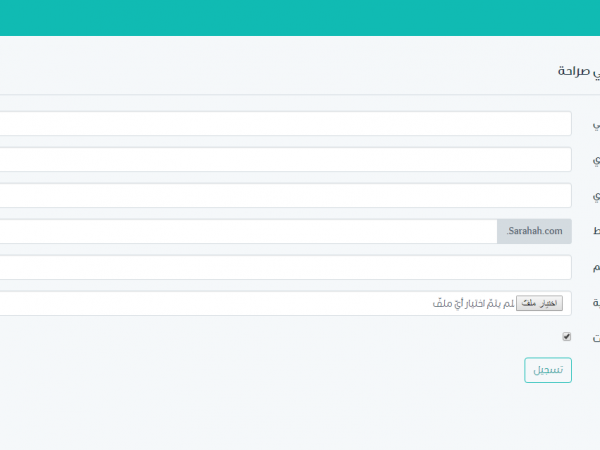Screen dimensions: 600x450
Task: Click the label next to the Sarahah.com field
Action: coord(596,232)
